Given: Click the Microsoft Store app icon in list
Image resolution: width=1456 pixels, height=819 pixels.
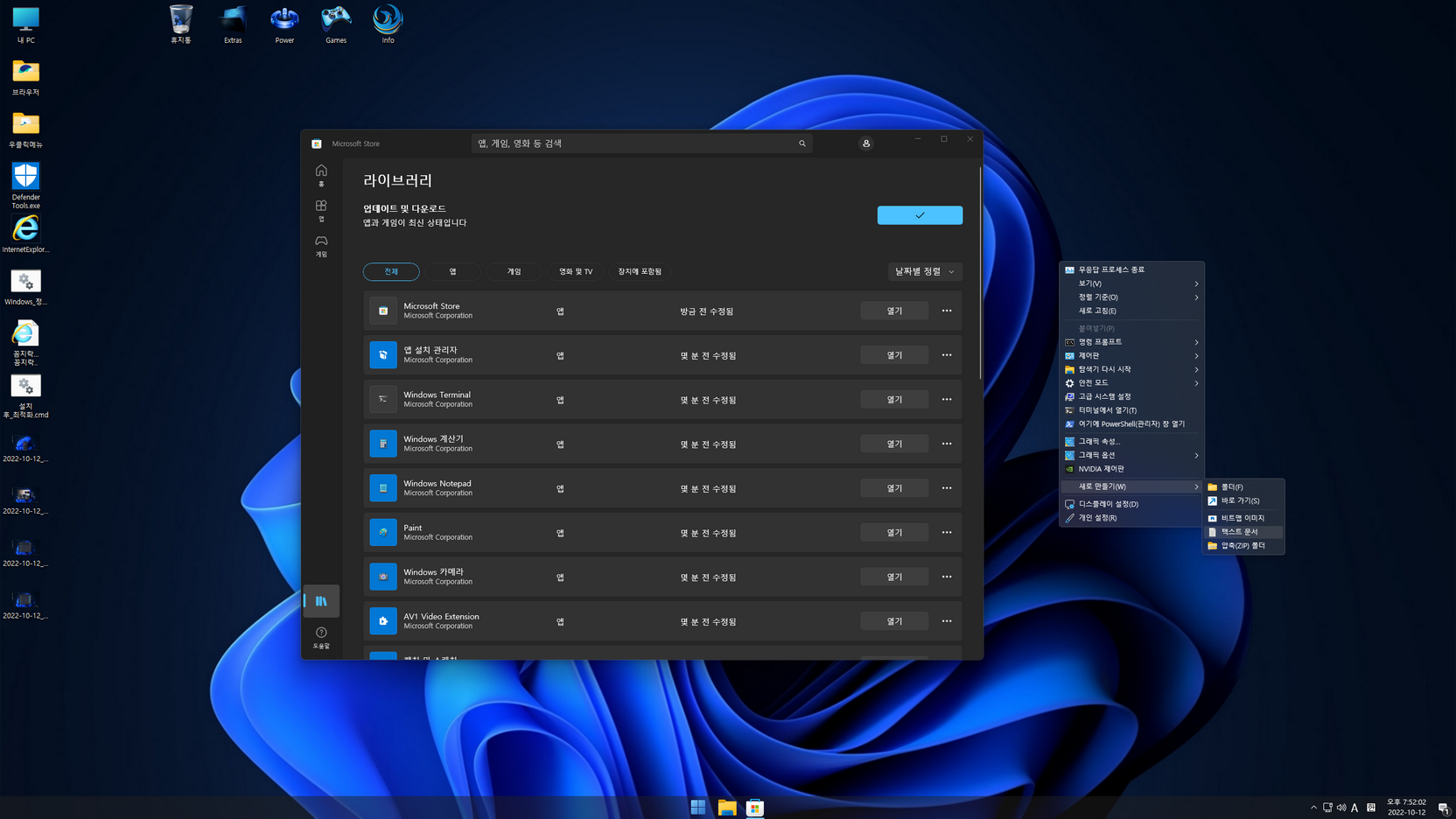Looking at the screenshot, I should point(383,311).
